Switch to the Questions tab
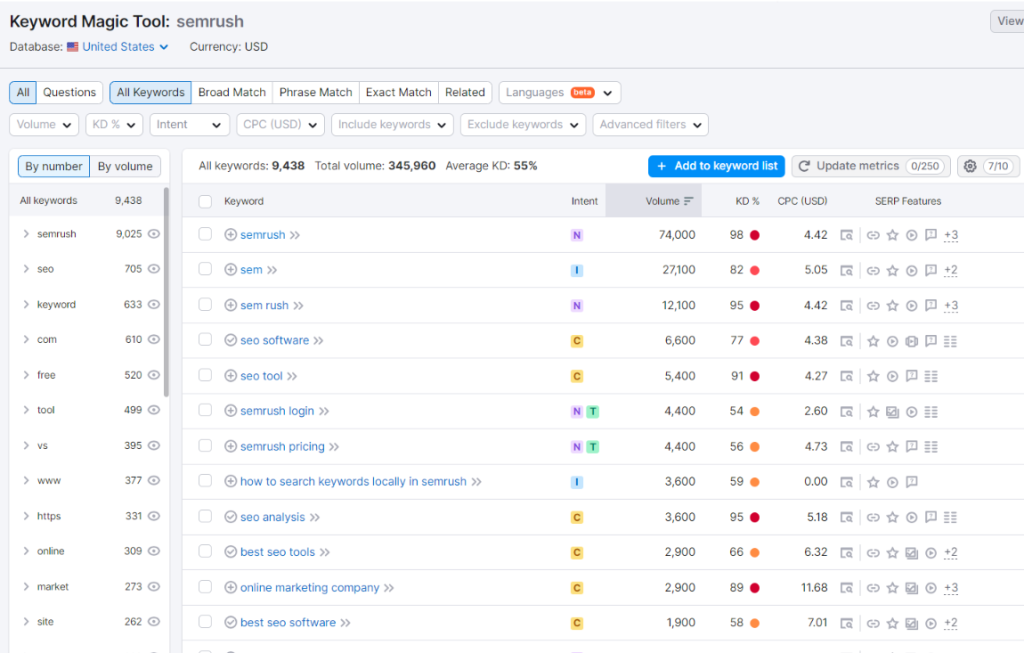The width and height of the screenshot is (1024, 653). 69,92
